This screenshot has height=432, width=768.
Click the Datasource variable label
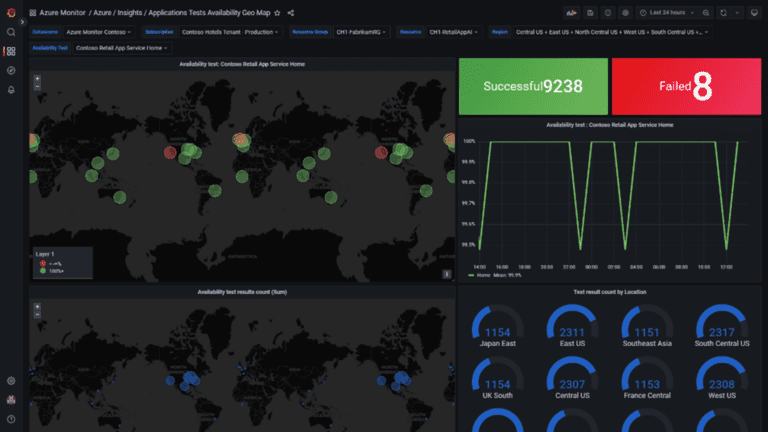pos(45,32)
